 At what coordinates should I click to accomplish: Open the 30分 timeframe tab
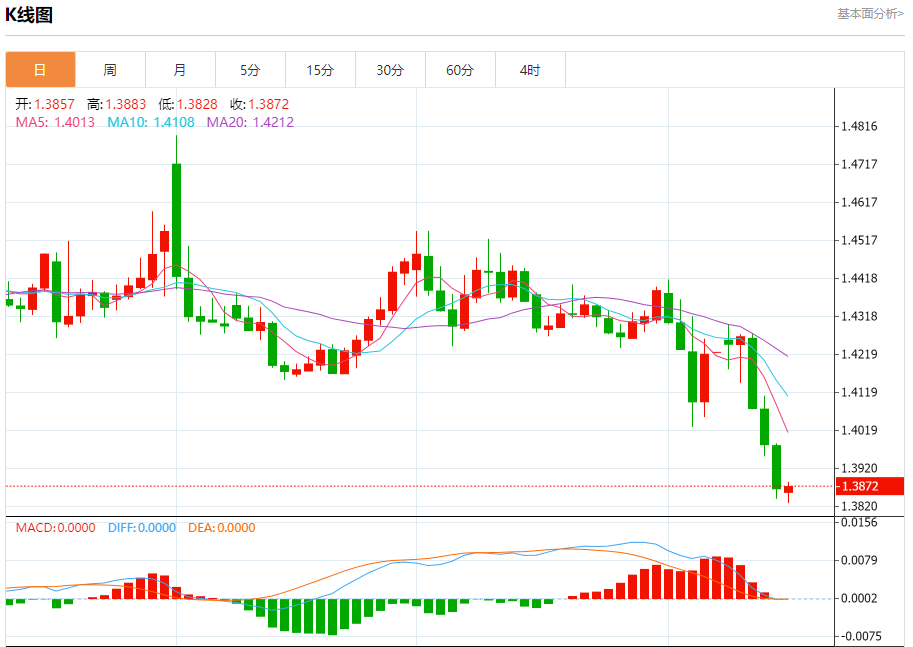pos(390,70)
